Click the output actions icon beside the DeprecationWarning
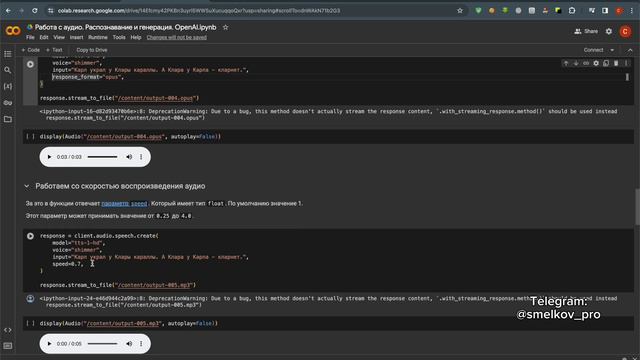This screenshot has height=360, width=640. (x=30, y=299)
